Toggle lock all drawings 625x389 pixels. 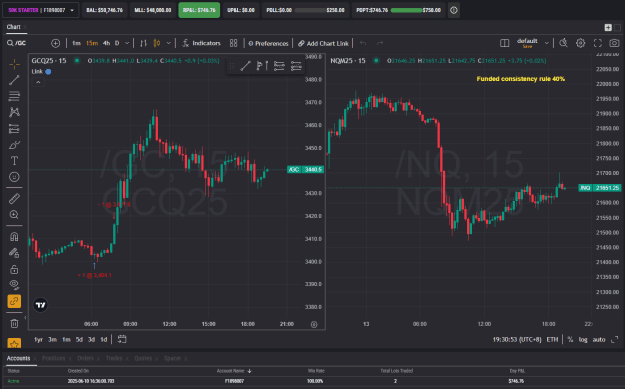(x=14, y=269)
